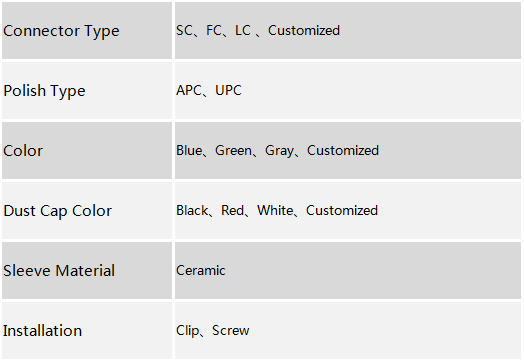This screenshot has height=362, width=524.
Task: Click the Polish Type label
Action: (x=44, y=91)
